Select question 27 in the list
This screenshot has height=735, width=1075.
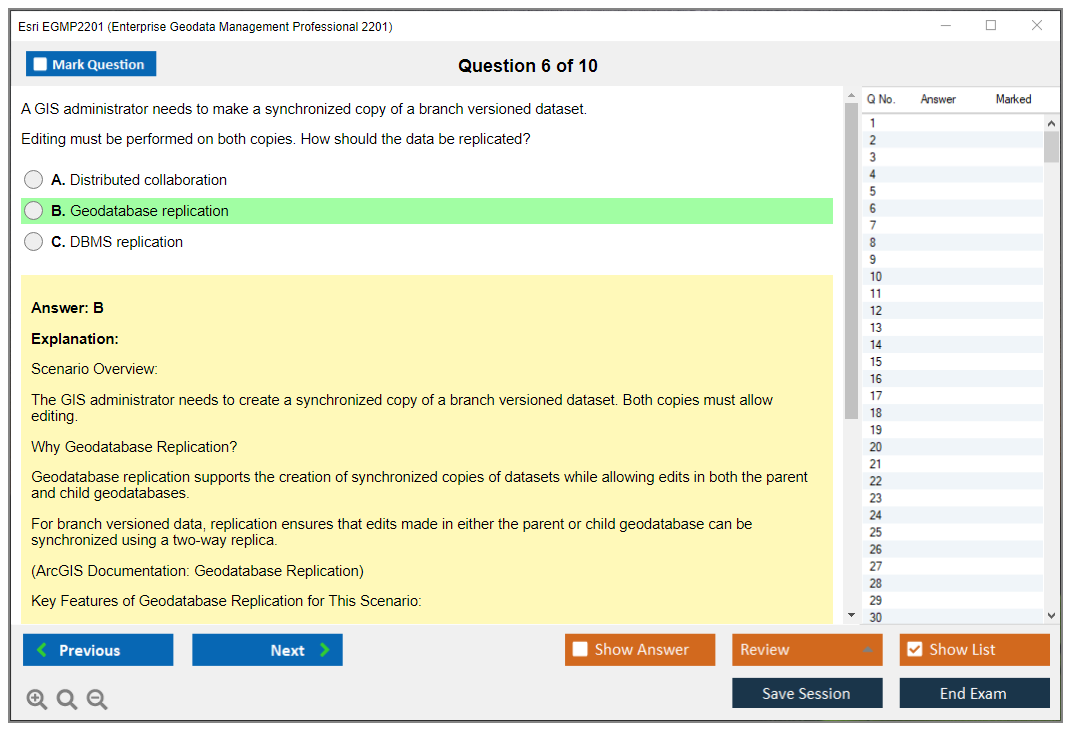(x=953, y=566)
